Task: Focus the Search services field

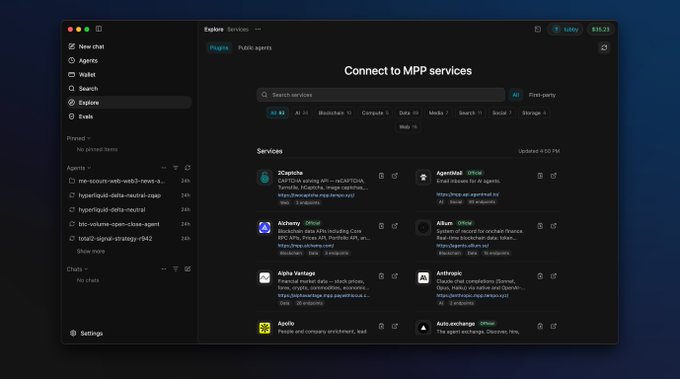Action: (x=381, y=95)
